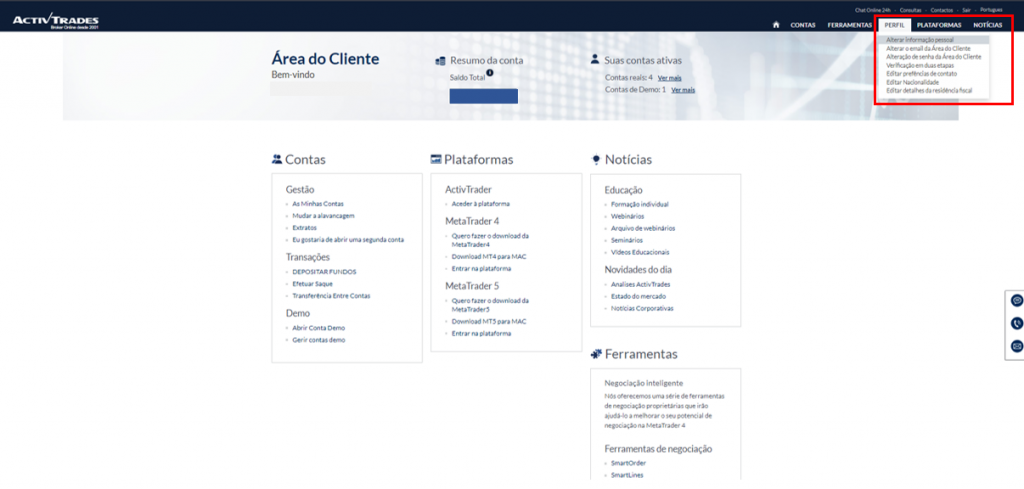The height and width of the screenshot is (489, 1024).
Task: Open Análises ActivTrades
Action: [640, 284]
